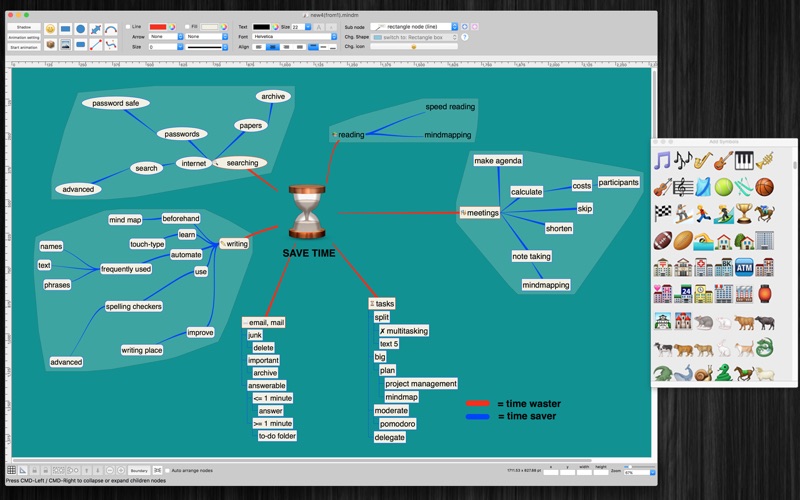Set top vertical text alignment
The width and height of the screenshot is (800, 500).
pos(313,47)
